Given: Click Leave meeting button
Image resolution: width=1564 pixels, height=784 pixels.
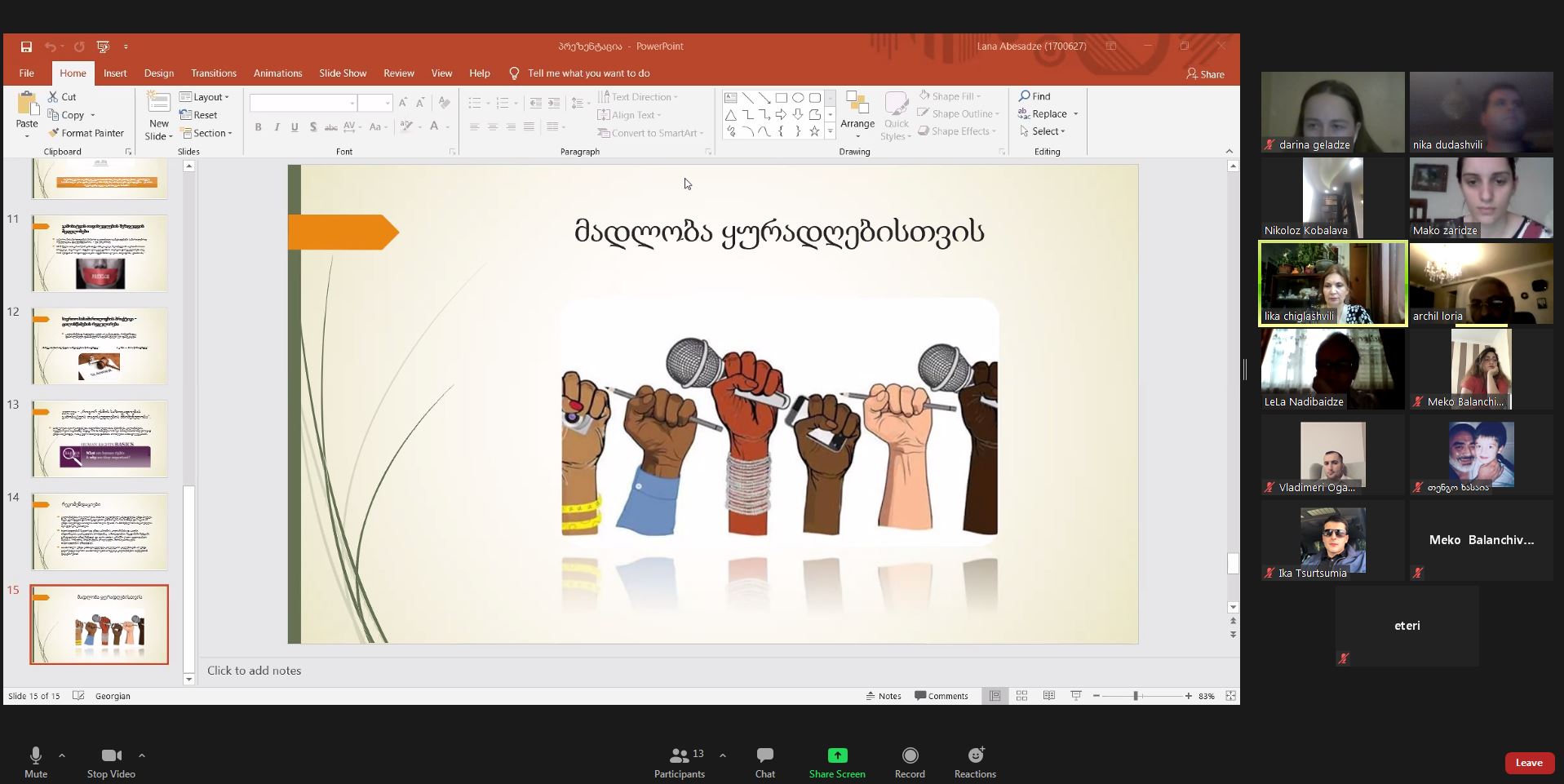Looking at the screenshot, I should pos(1529,763).
